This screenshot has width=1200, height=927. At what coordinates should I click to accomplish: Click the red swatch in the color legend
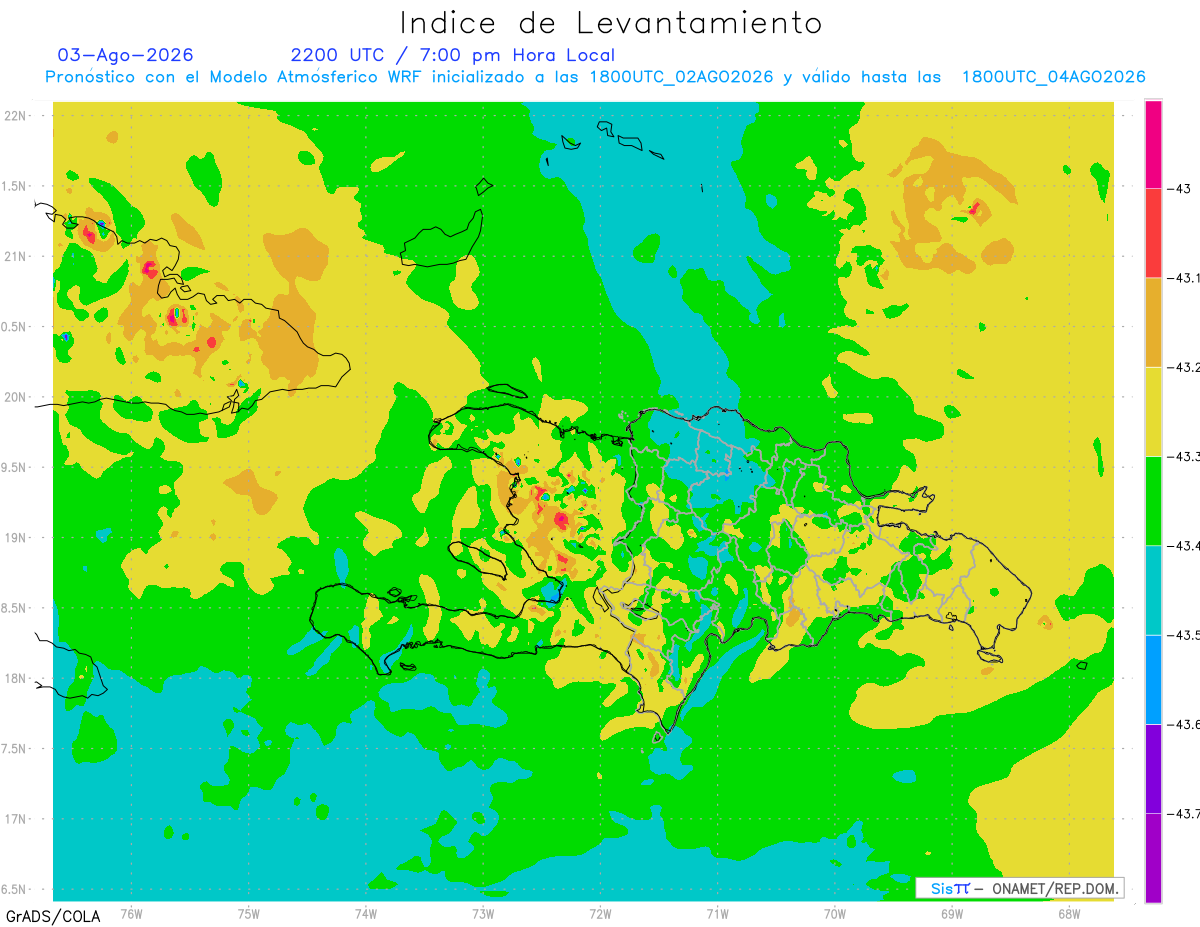1153,233
